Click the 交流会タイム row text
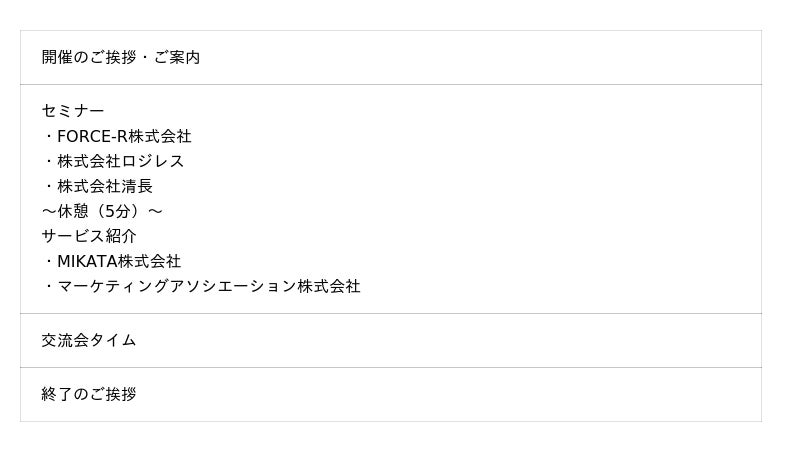Image resolution: width=800 pixels, height=452 pixels. 89,340
